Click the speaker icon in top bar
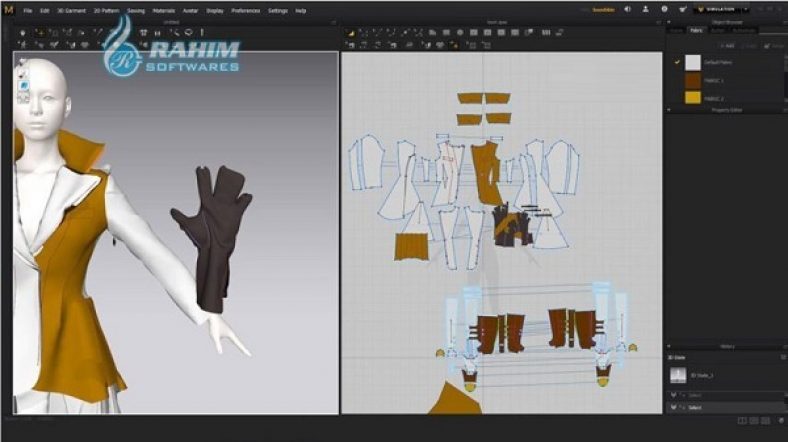This screenshot has height=442, width=788. pos(628,9)
